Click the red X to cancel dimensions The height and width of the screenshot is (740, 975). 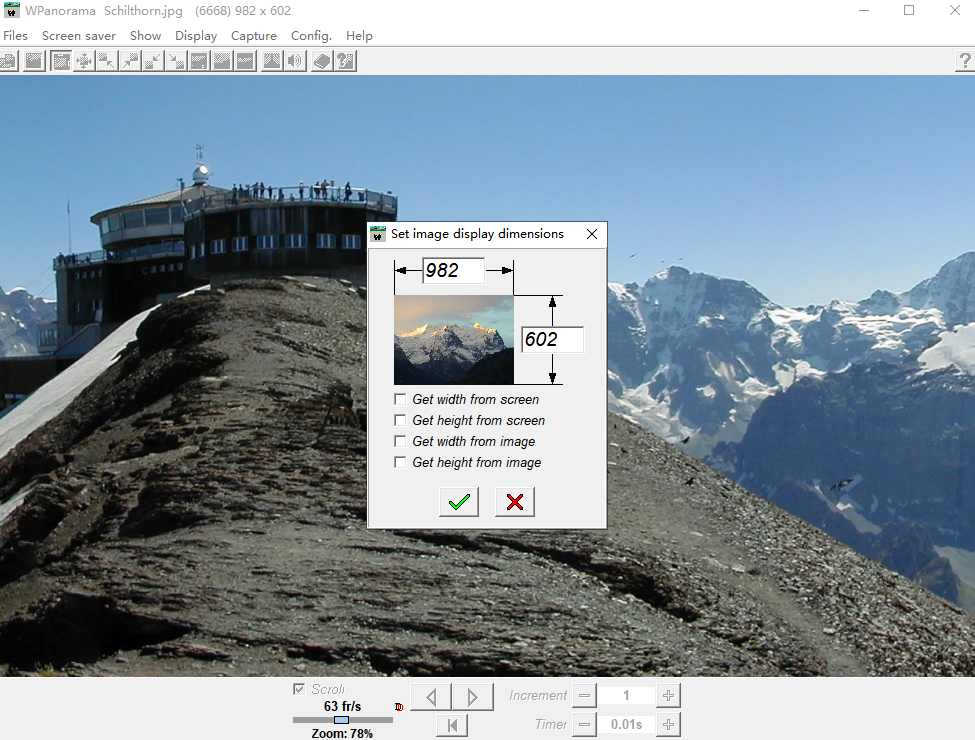pos(515,502)
